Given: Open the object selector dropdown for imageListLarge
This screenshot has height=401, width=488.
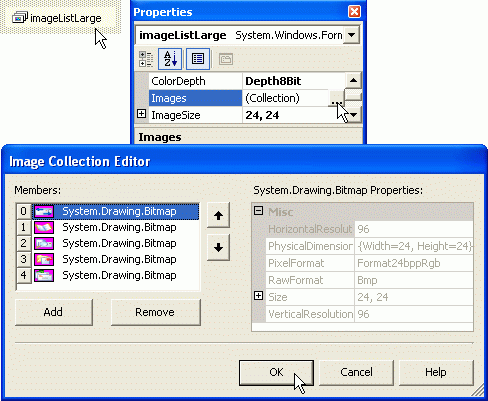Looking at the screenshot, I should [351, 35].
